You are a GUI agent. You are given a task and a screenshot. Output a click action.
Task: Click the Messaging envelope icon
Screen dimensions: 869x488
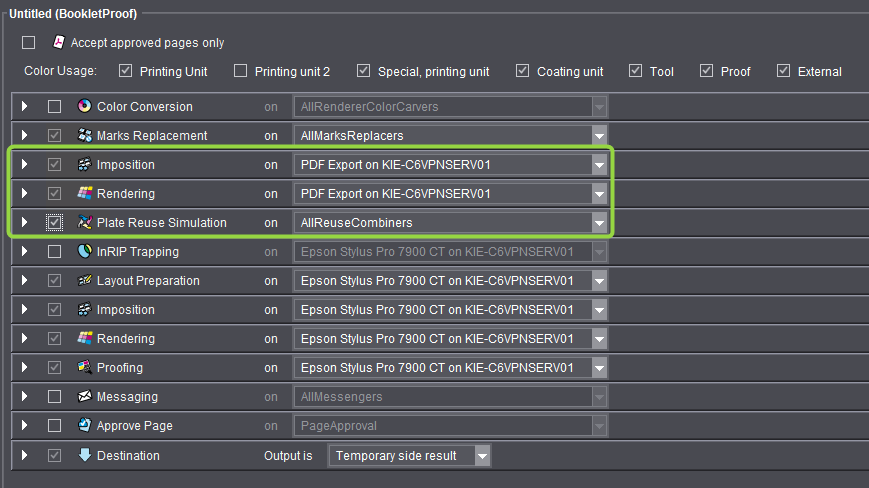point(84,397)
